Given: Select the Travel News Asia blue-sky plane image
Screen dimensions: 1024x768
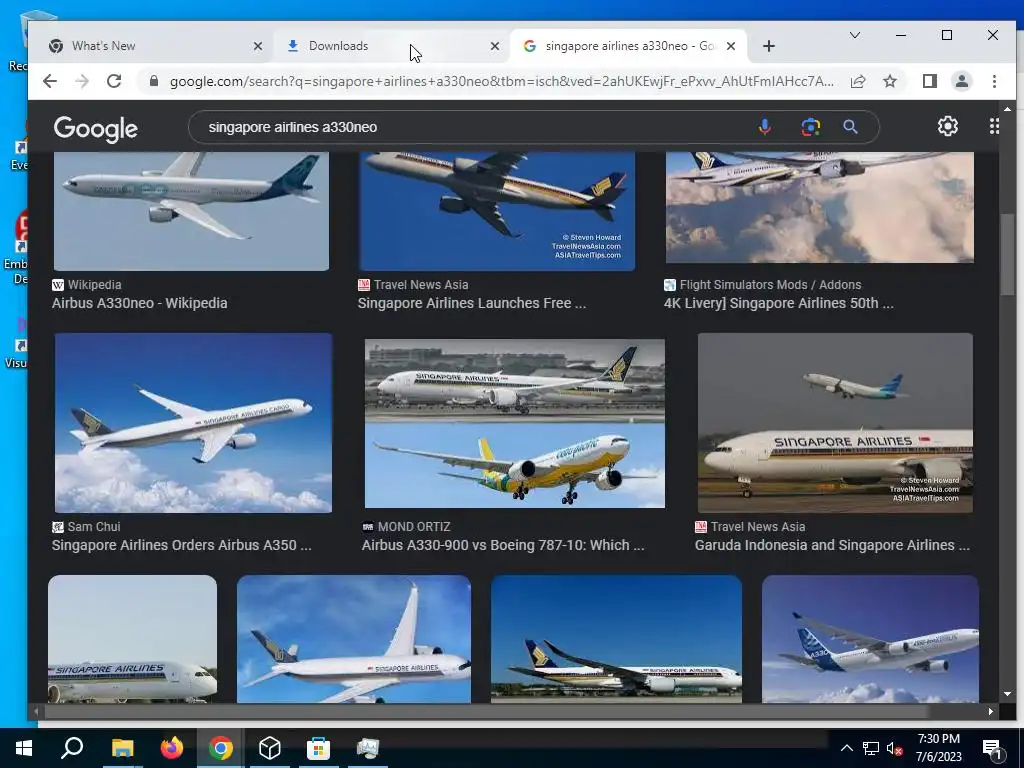Looking at the screenshot, I should [497, 211].
